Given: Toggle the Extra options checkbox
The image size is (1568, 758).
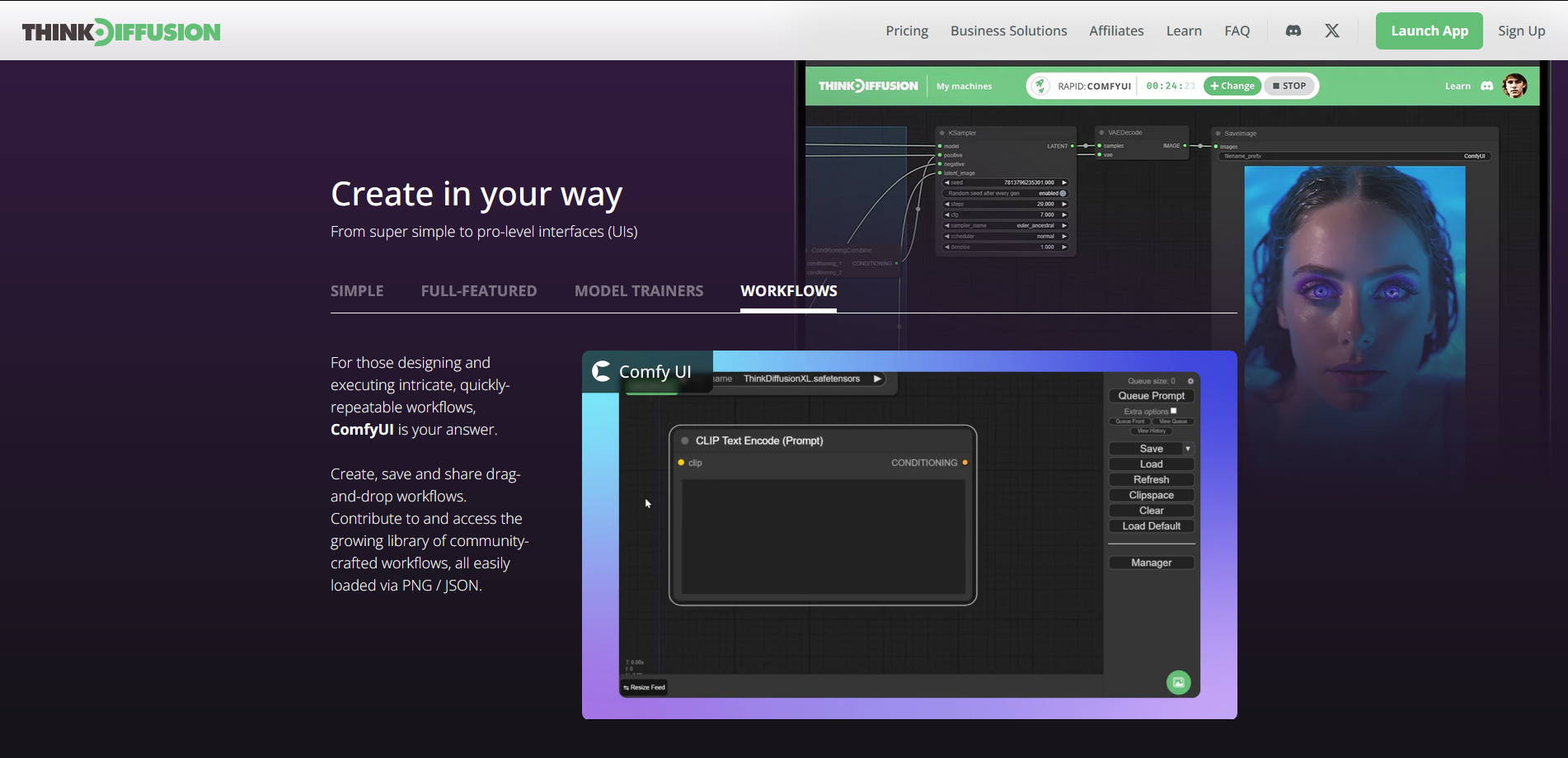Looking at the screenshot, I should [x=1174, y=411].
